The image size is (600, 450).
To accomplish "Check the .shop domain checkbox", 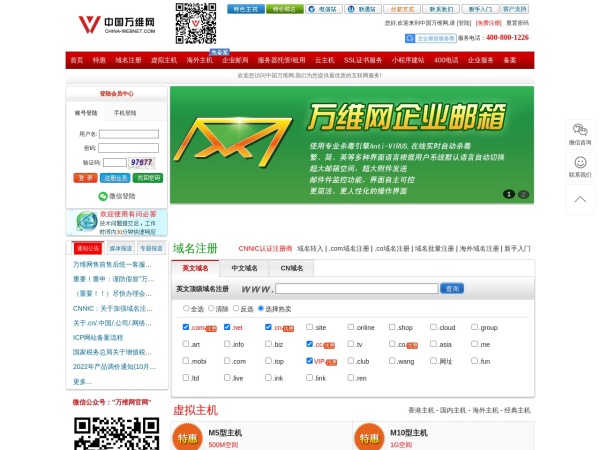I will point(392,327).
